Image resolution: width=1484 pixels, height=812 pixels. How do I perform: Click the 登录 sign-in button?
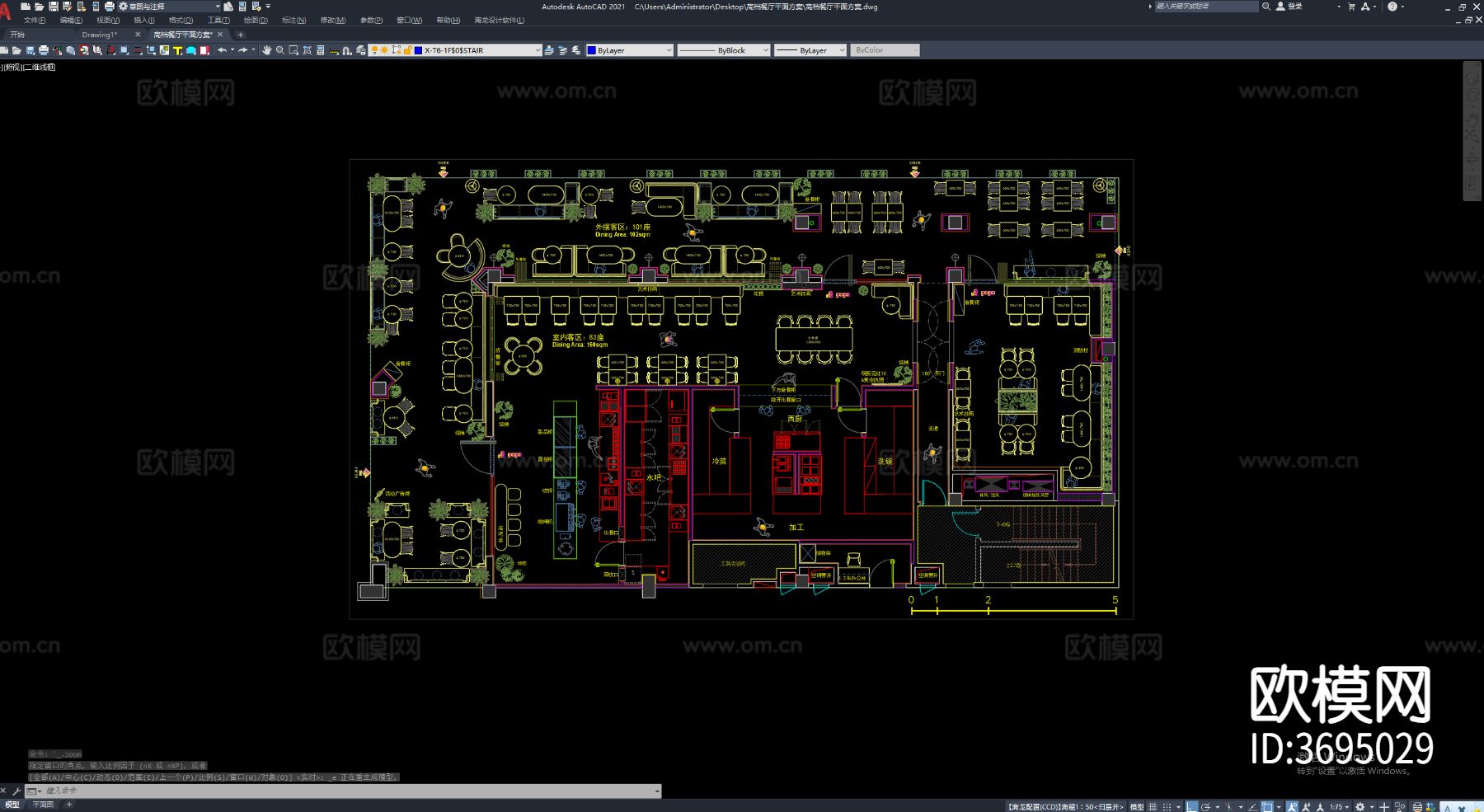[x=1290, y=6]
